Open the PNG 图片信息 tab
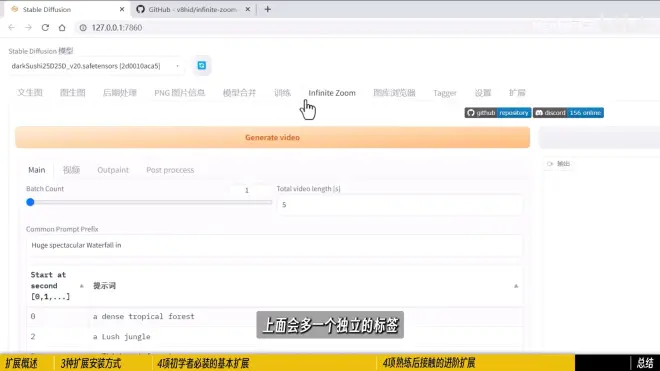Image resolution: width=660 pixels, height=371 pixels. (180, 93)
